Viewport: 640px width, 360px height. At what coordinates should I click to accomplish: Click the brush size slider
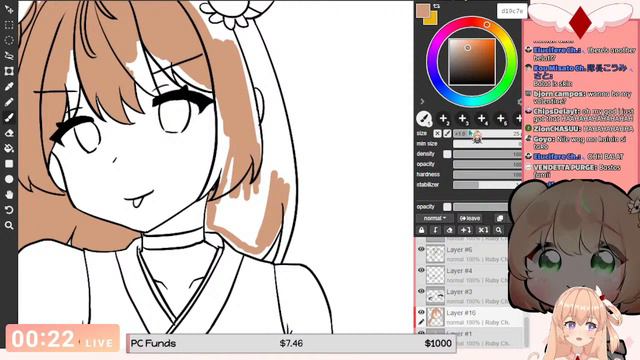[487, 133]
